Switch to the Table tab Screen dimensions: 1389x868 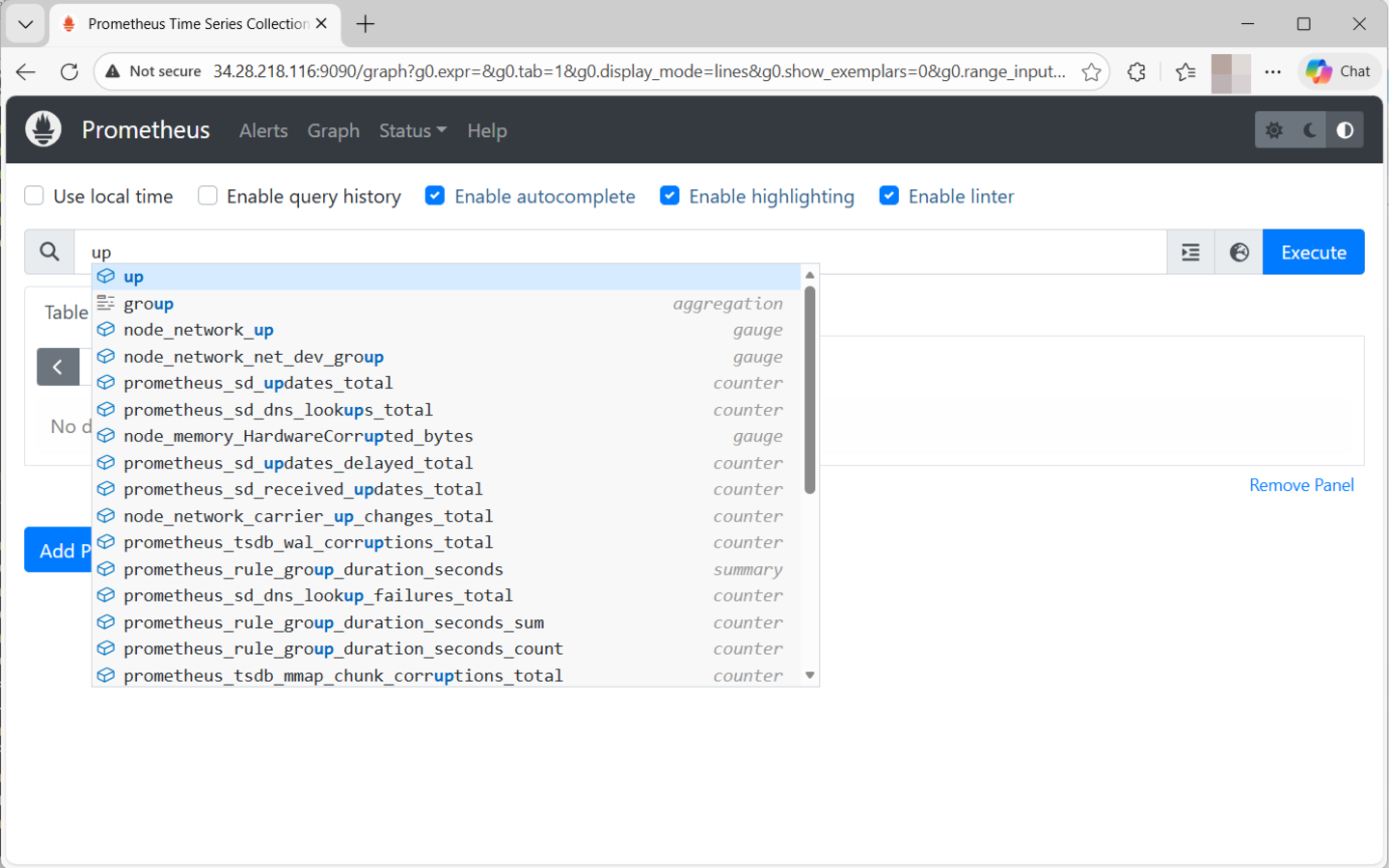click(x=65, y=312)
